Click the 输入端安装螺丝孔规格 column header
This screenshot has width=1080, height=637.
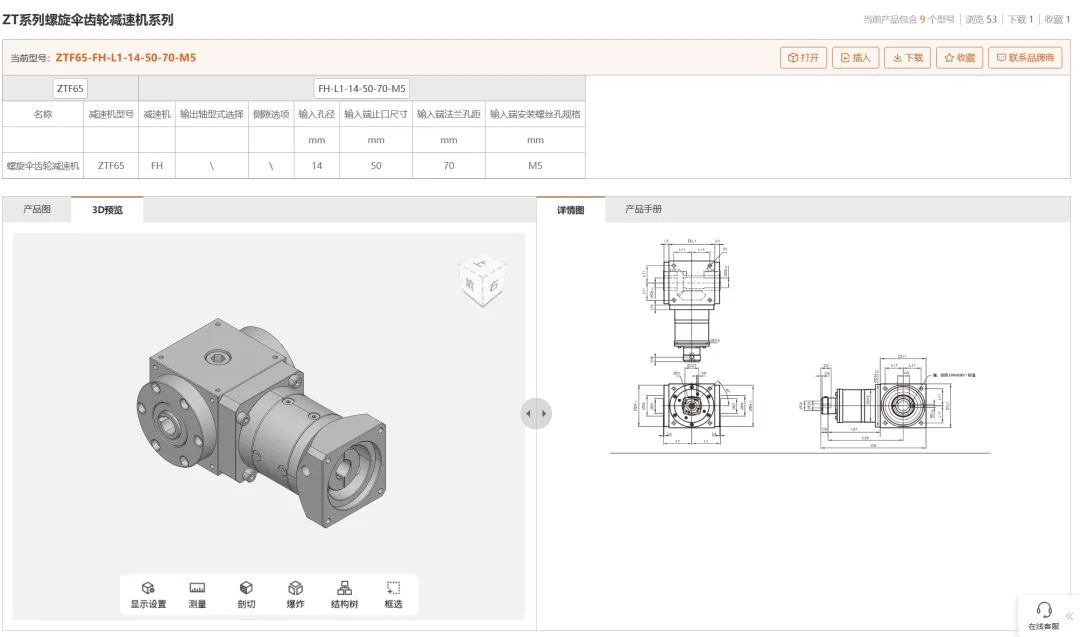(x=535, y=114)
